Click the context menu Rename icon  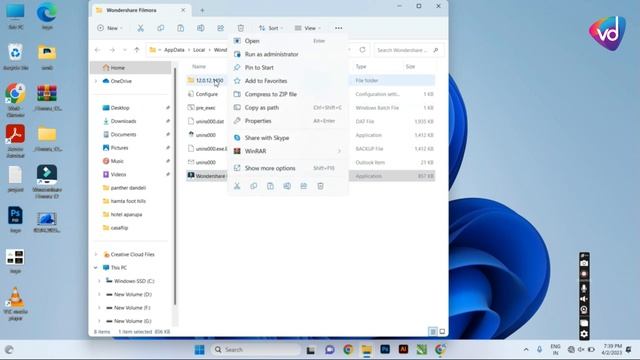pos(287,186)
